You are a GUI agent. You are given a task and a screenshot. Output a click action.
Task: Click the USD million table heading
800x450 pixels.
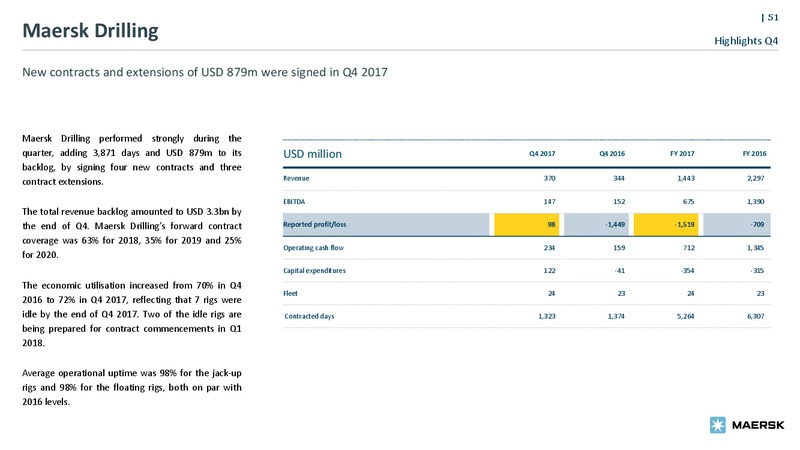(312, 154)
